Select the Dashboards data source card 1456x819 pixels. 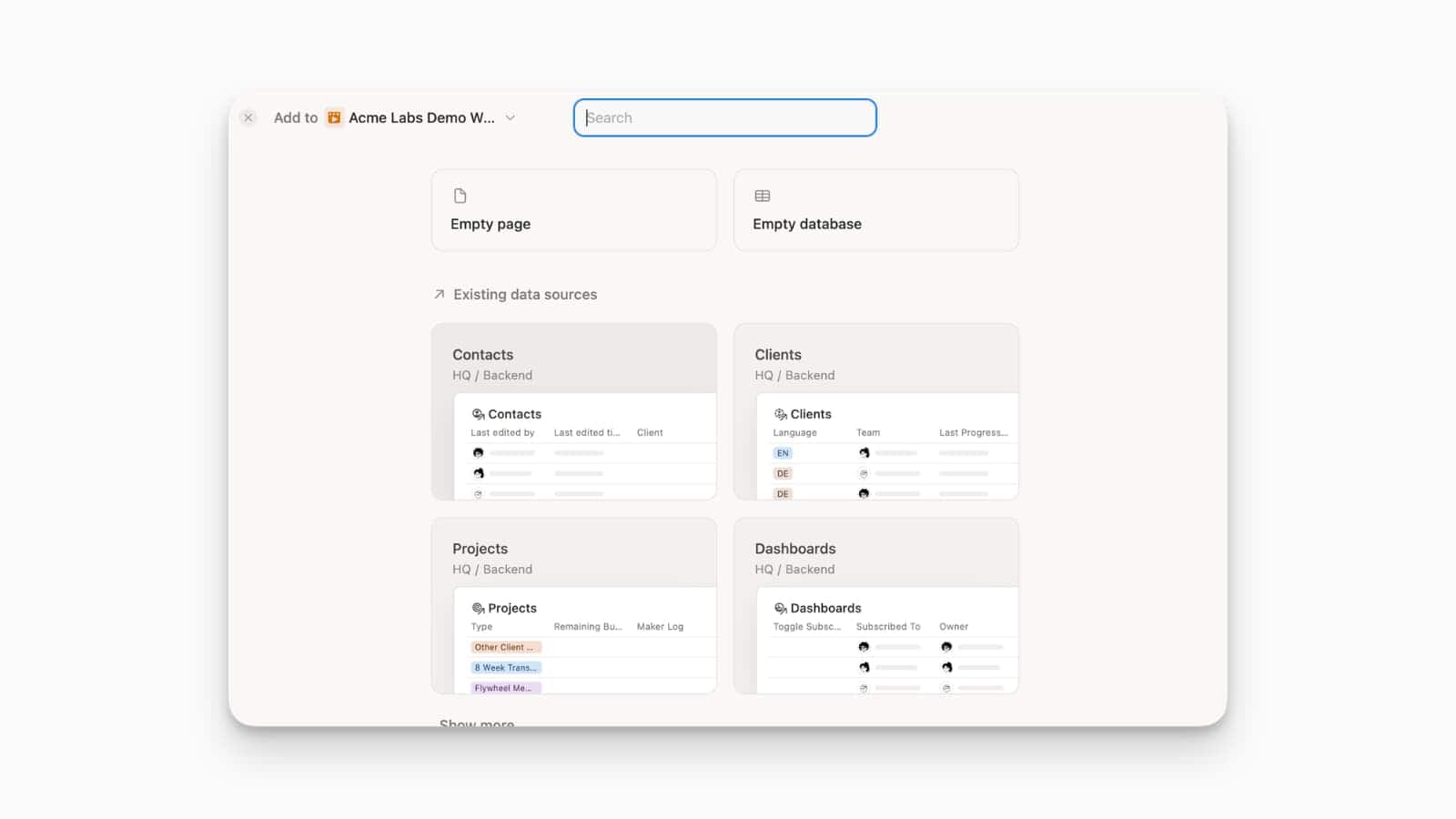pos(876,606)
